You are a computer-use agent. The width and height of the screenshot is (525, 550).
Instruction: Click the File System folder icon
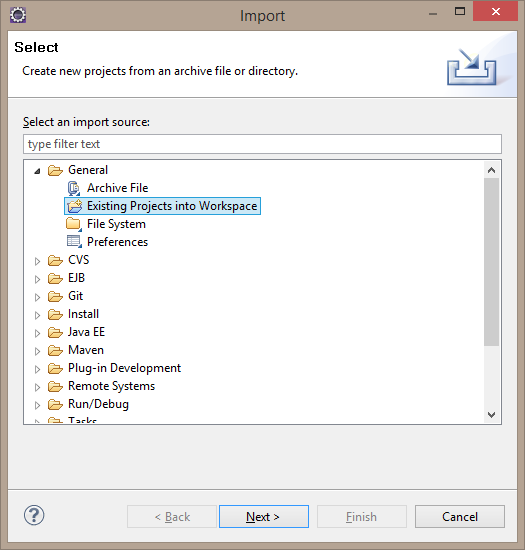[74, 224]
